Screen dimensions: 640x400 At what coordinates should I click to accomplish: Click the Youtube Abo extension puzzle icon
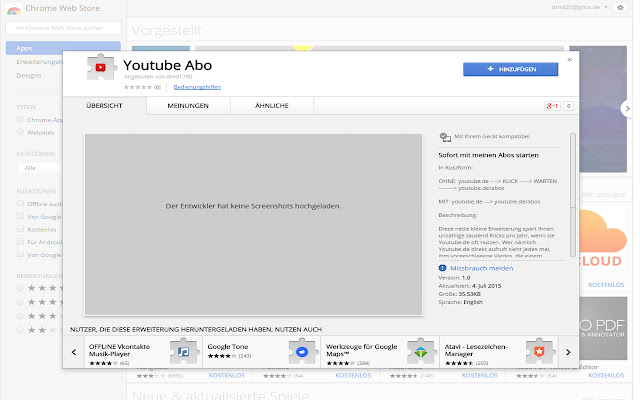[100, 67]
